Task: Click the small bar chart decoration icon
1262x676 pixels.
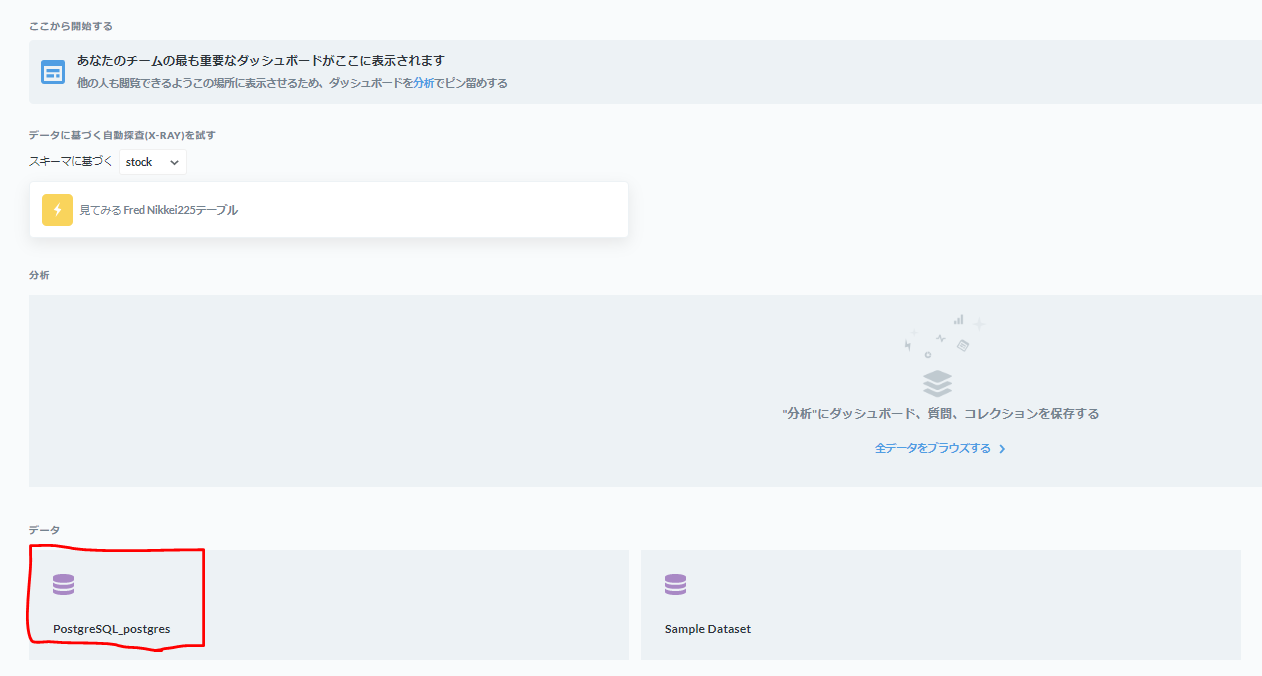Action: (957, 320)
